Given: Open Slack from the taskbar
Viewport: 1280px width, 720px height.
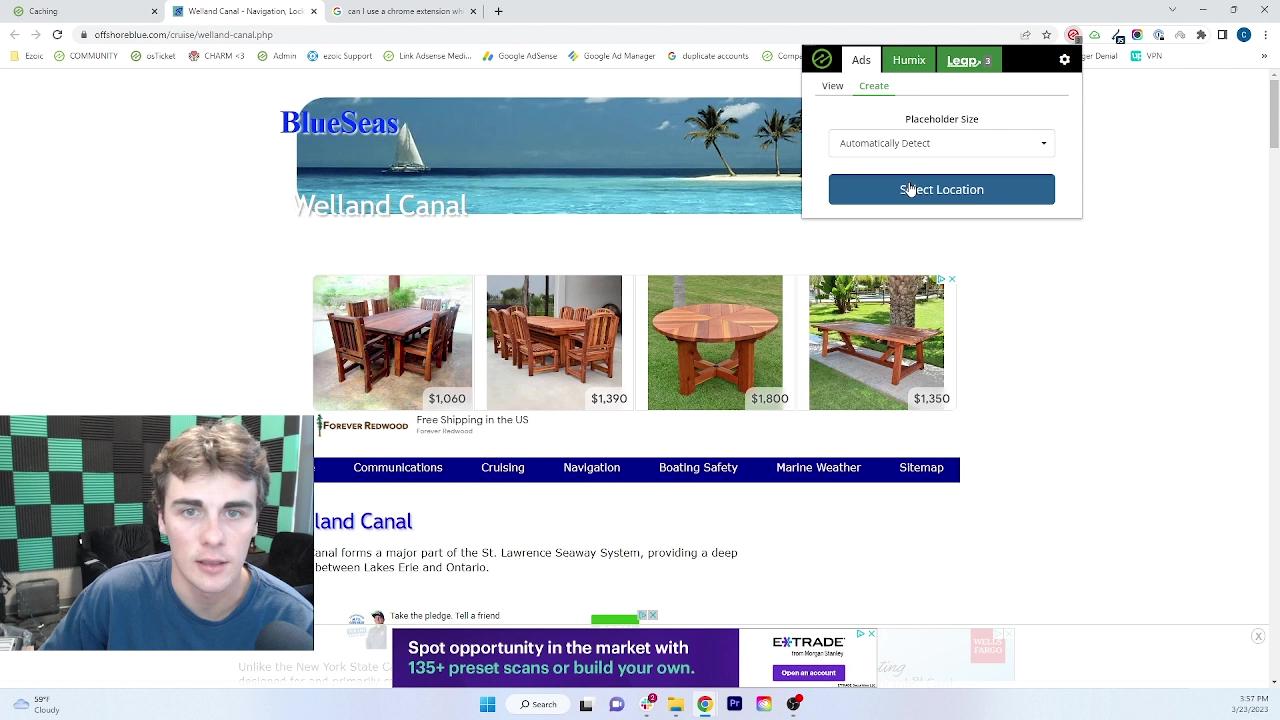Looking at the screenshot, I should [647, 704].
